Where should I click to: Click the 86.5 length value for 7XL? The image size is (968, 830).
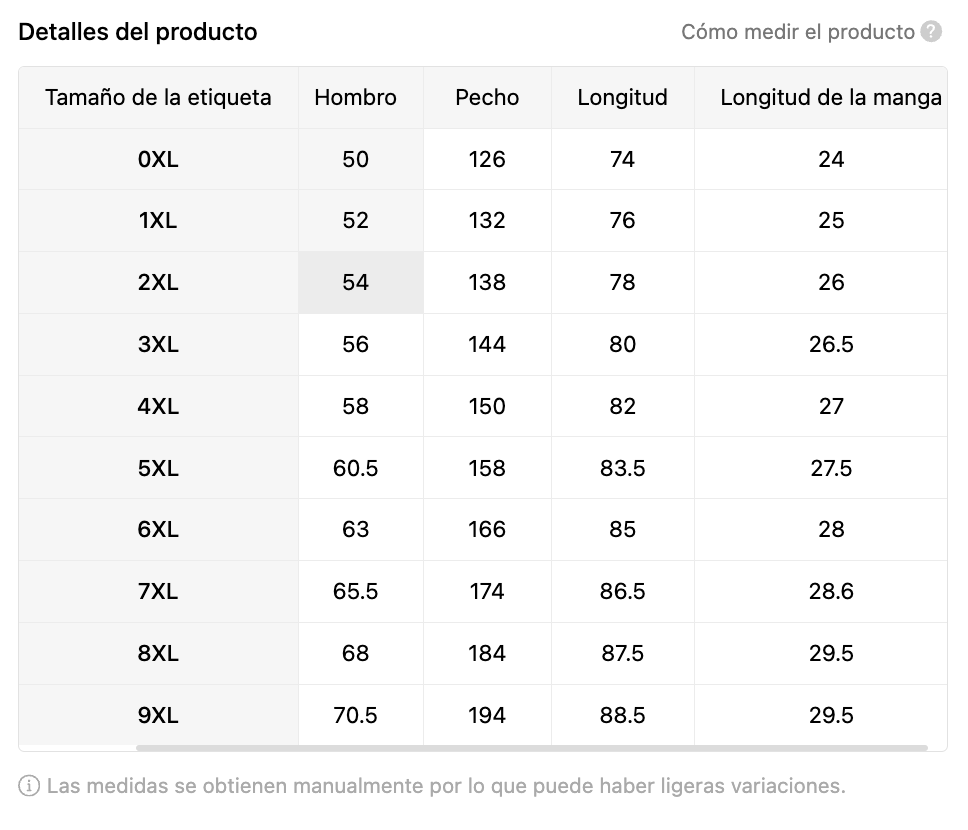point(622,592)
